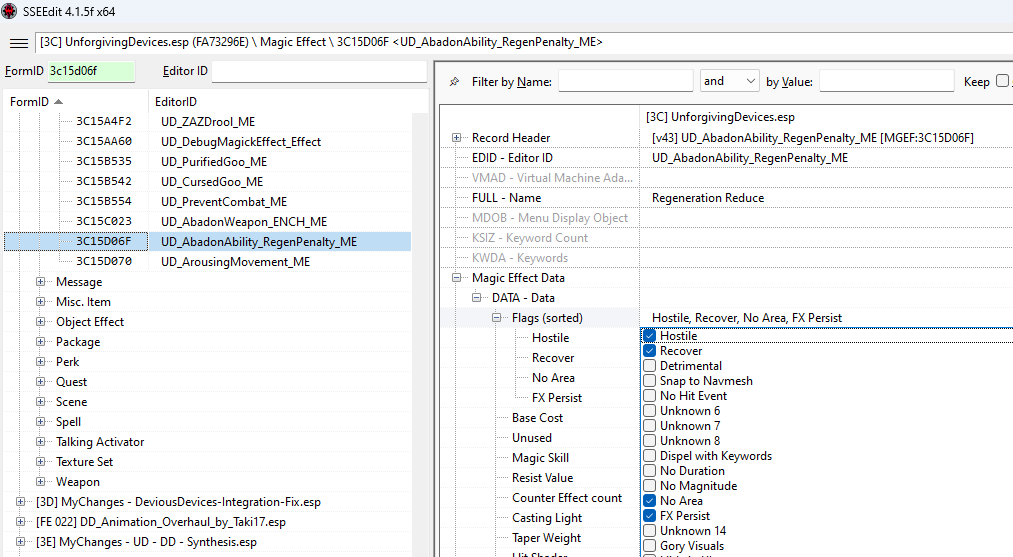Check the Dispel with Keywords flag
1013x557 pixels.
649,456
